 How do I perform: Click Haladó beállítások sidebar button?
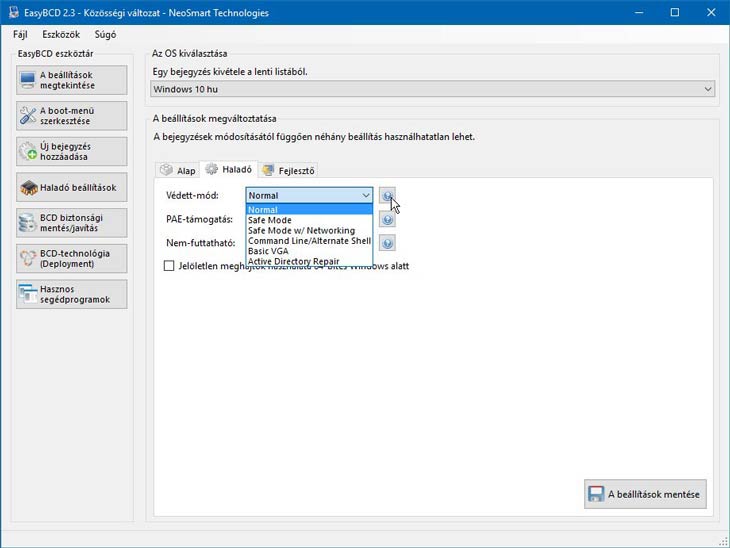click(x=72, y=187)
